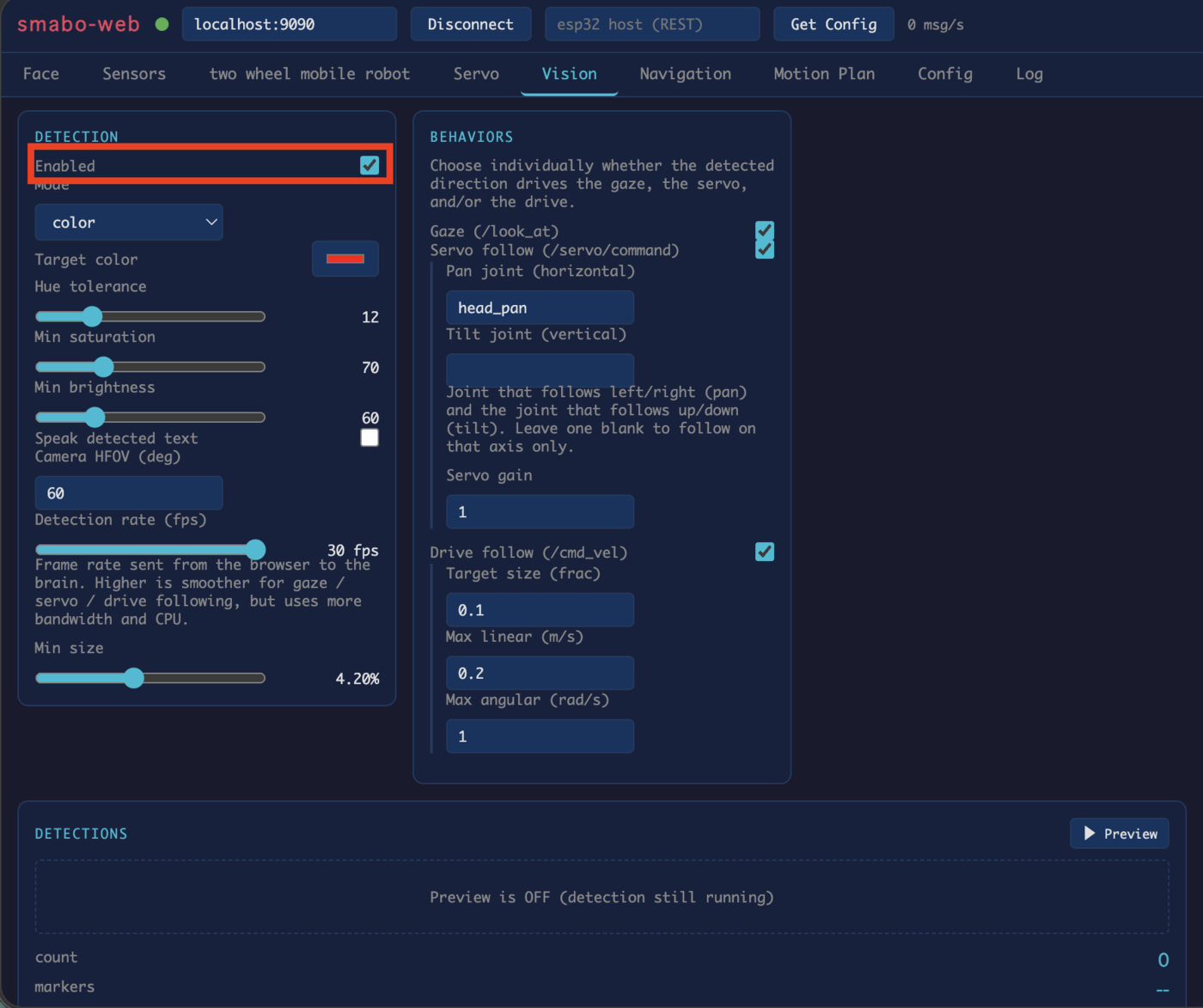Adjust the Detection rate fps slider

pos(150,549)
